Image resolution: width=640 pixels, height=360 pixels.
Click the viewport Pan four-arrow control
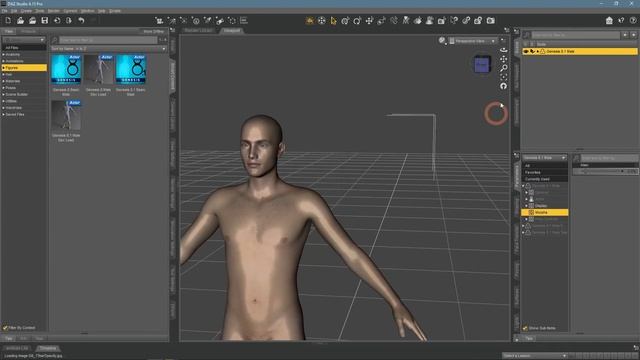point(504,59)
